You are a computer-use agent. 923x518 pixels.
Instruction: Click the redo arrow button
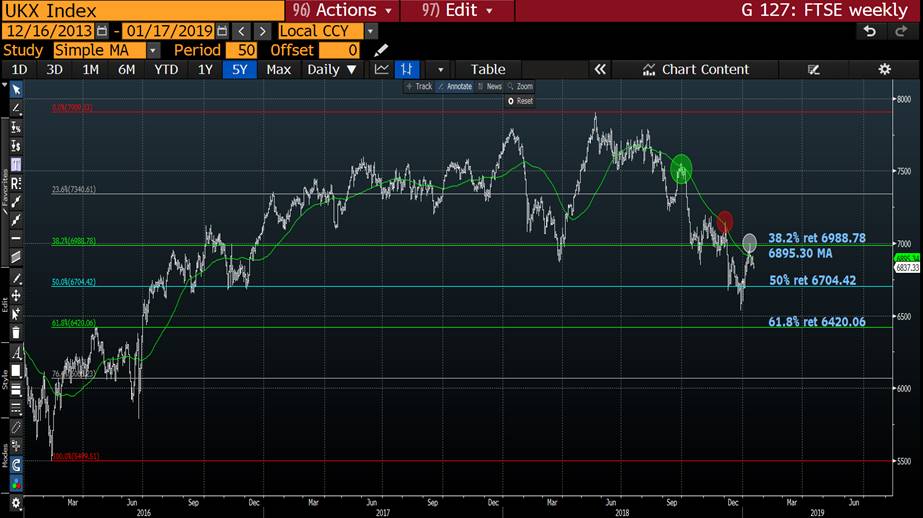901,31
